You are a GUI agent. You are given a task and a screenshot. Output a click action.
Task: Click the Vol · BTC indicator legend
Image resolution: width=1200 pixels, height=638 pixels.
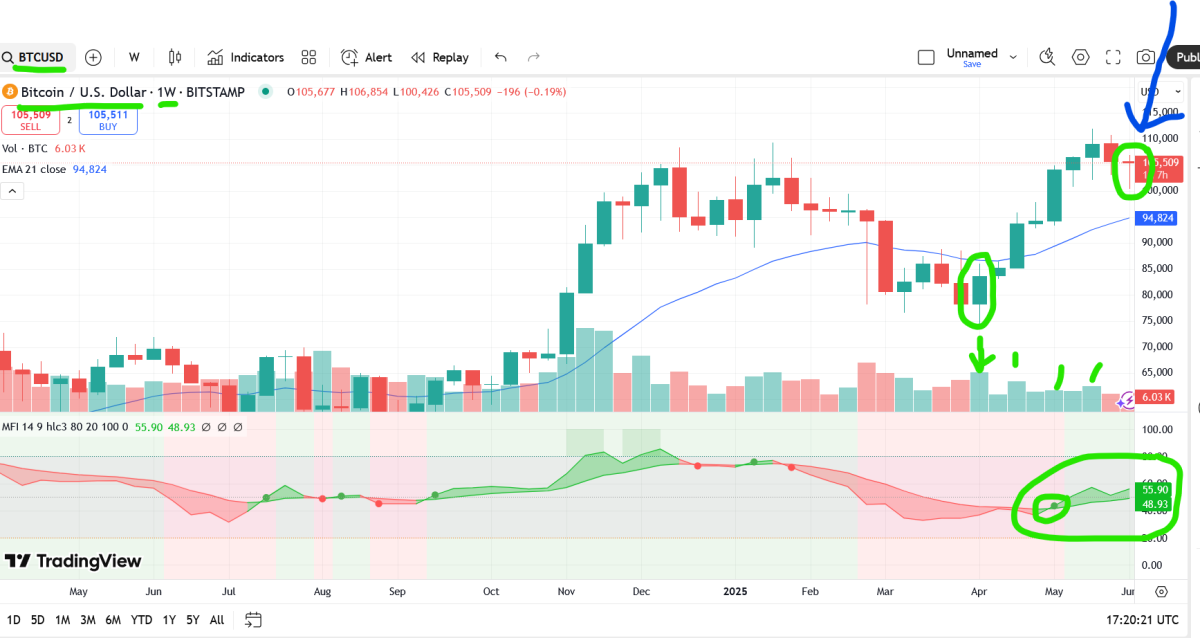(x=24, y=148)
